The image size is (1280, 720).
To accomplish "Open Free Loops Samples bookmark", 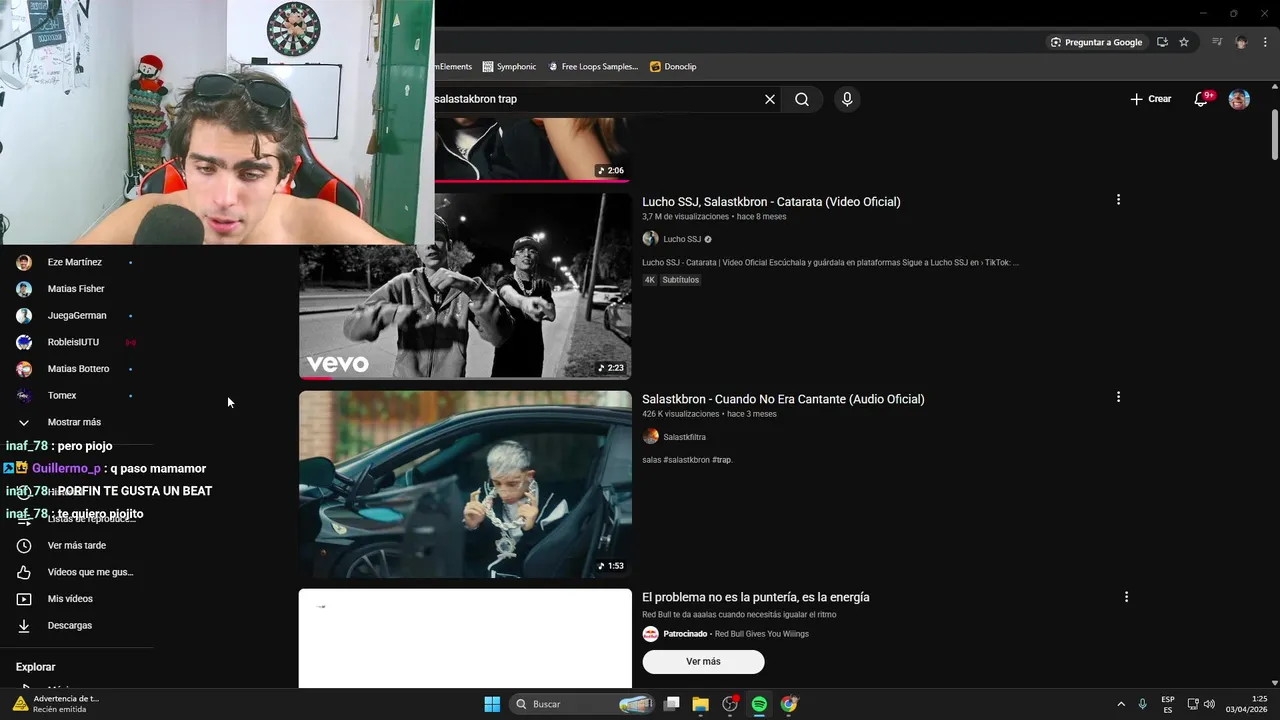I will [592, 66].
